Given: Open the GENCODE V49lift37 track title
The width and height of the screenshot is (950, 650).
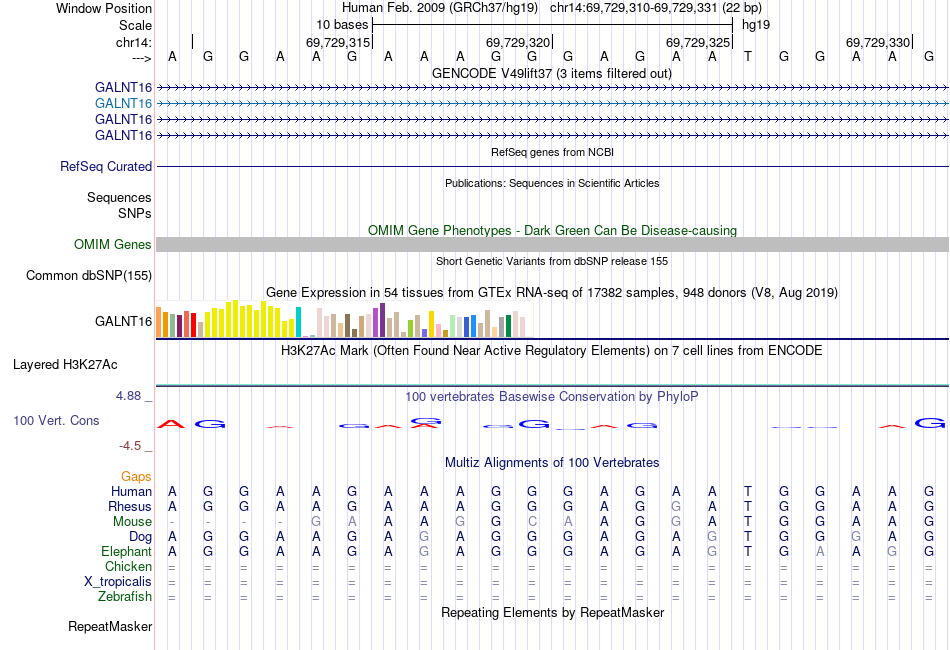Looking at the screenshot, I should coord(551,74).
